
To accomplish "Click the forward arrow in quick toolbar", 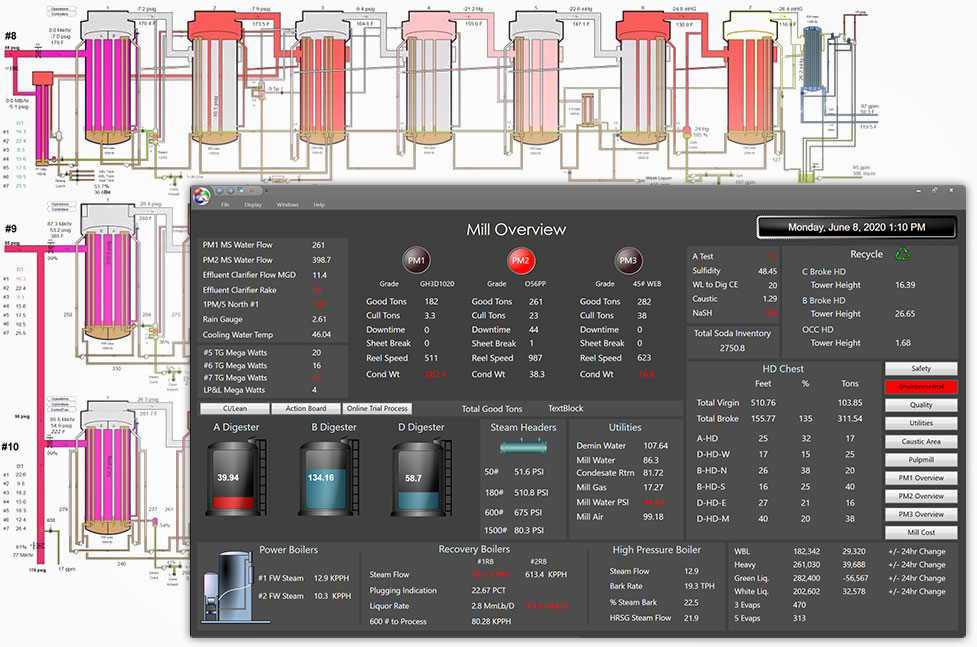I will [x=231, y=190].
